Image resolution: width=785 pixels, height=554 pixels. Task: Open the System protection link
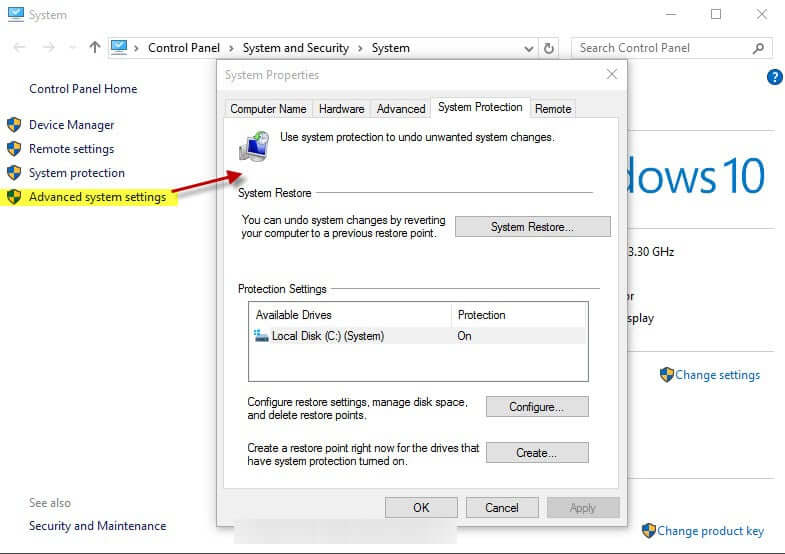coord(77,173)
